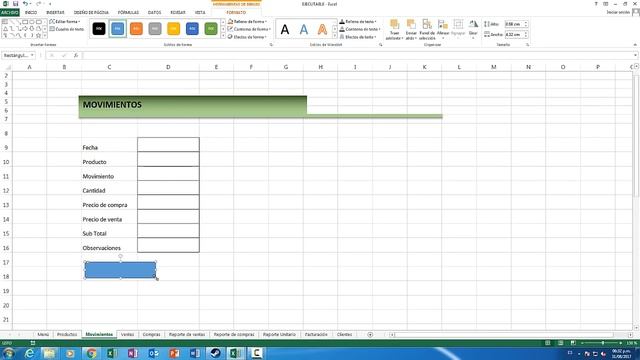Open the Clientes sheet tab
This screenshot has width=640, height=360.
[x=344, y=334]
